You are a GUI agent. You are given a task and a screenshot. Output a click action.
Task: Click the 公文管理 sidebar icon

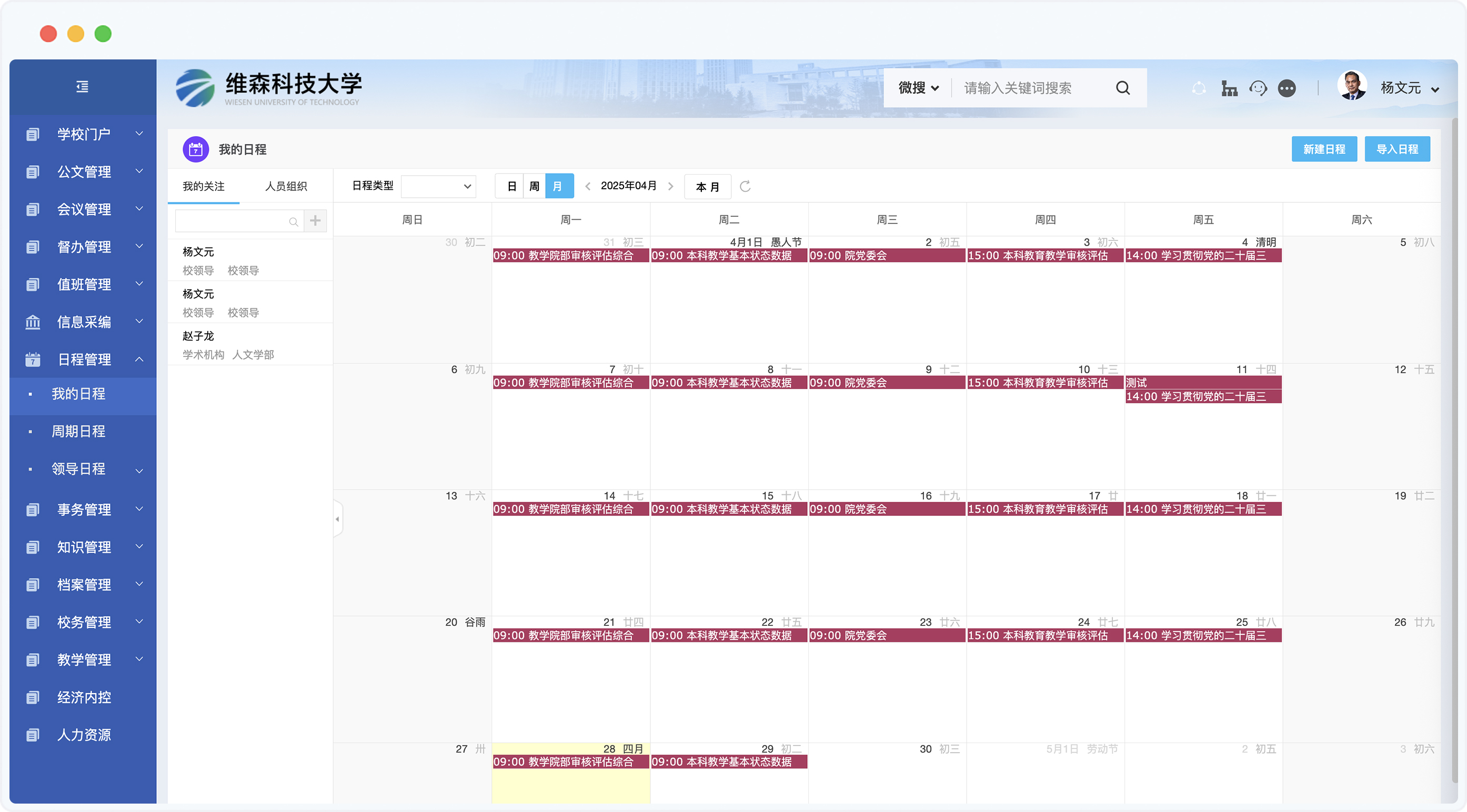pyautogui.click(x=33, y=172)
